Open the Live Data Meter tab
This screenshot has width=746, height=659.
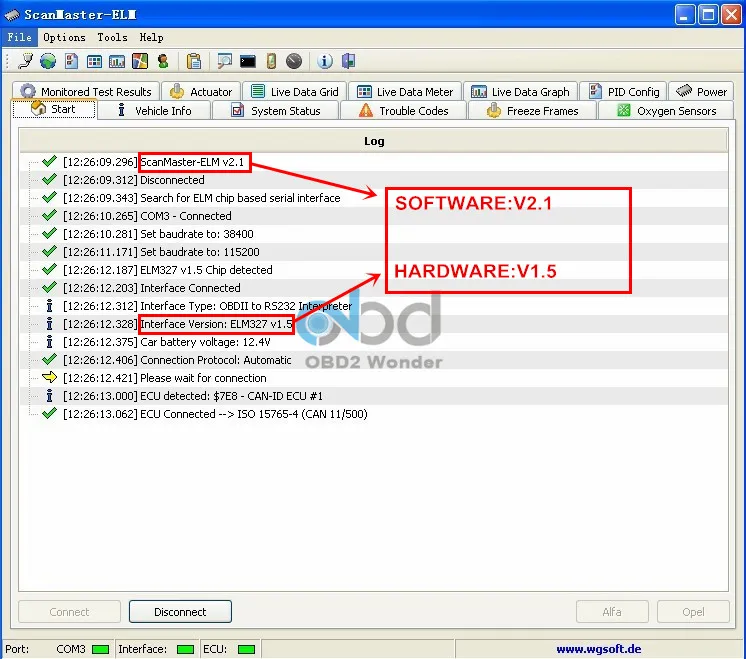coord(404,91)
